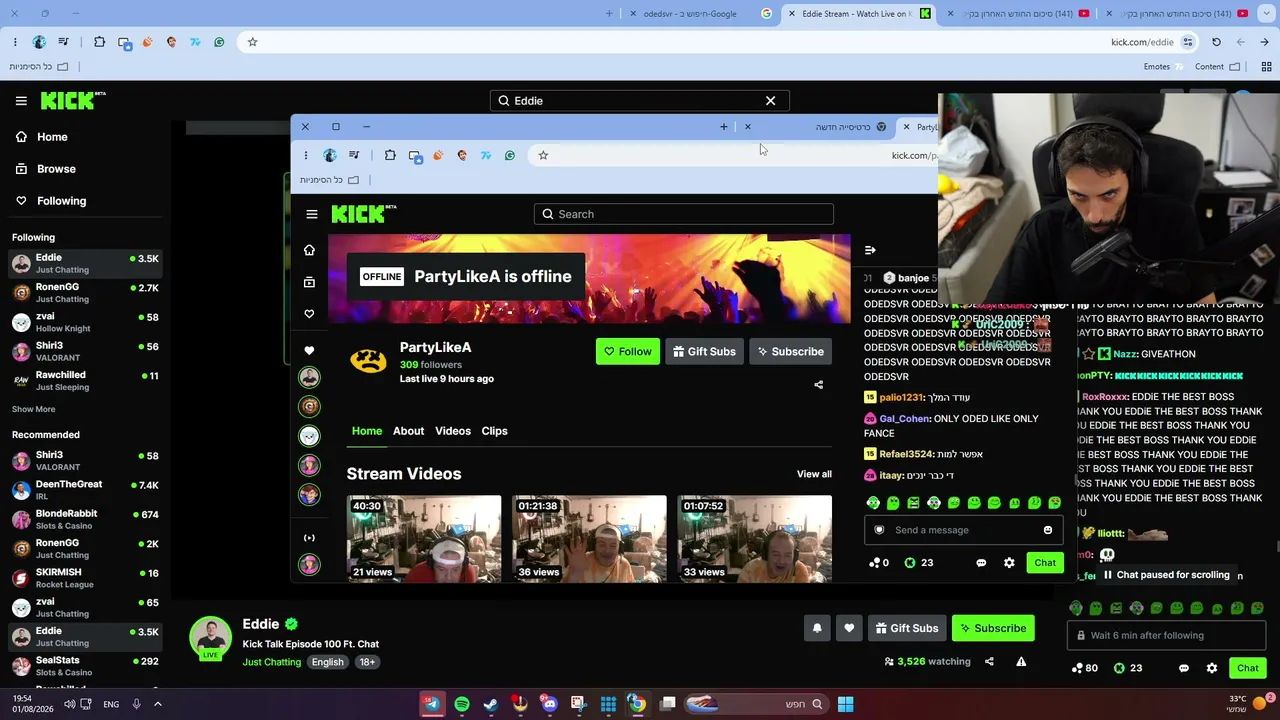Open Following in the main Kick sidebar
This screenshot has height=720, width=1280.
click(x=61, y=201)
